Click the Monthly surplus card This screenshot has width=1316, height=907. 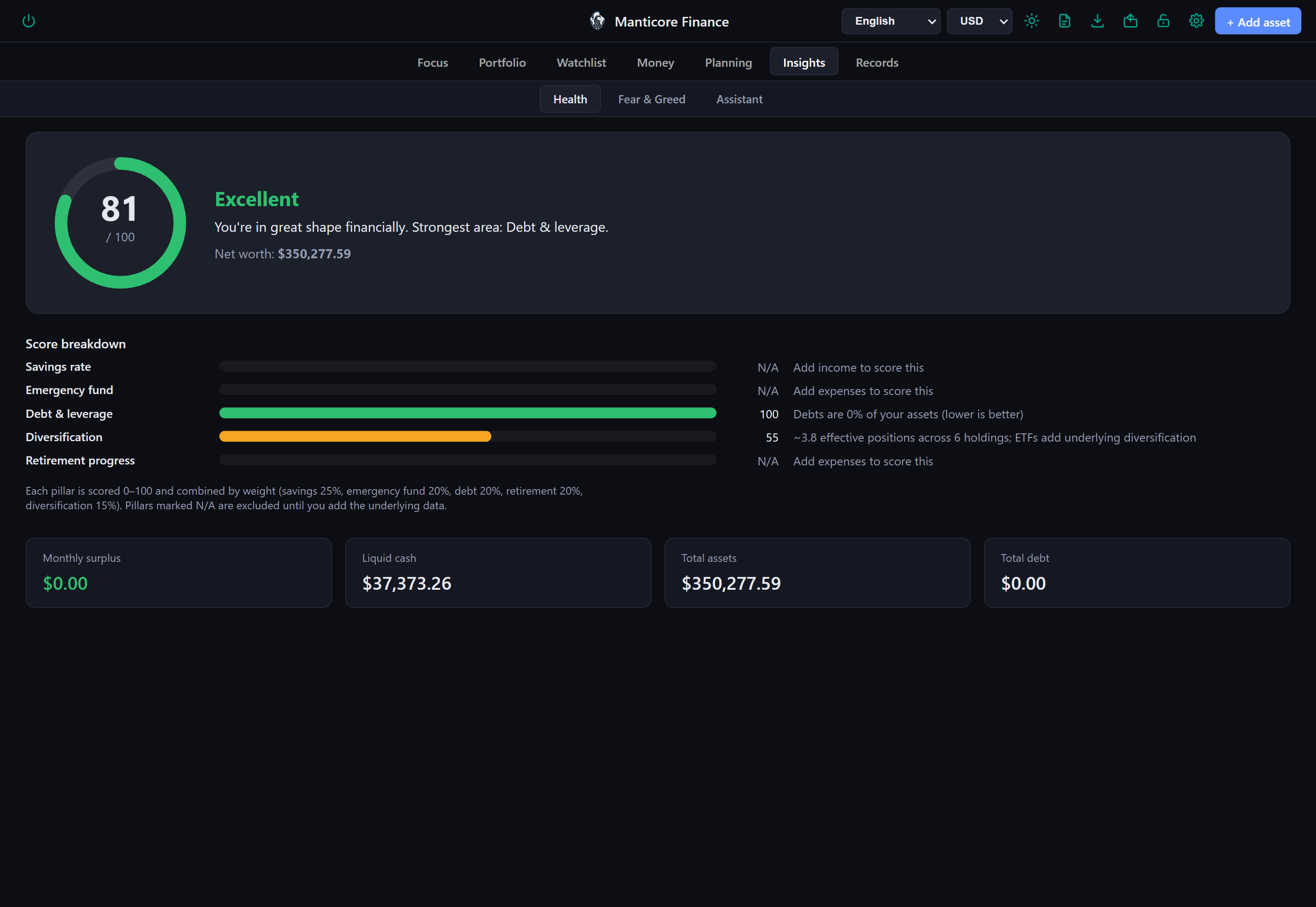pyautogui.click(x=178, y=573)
